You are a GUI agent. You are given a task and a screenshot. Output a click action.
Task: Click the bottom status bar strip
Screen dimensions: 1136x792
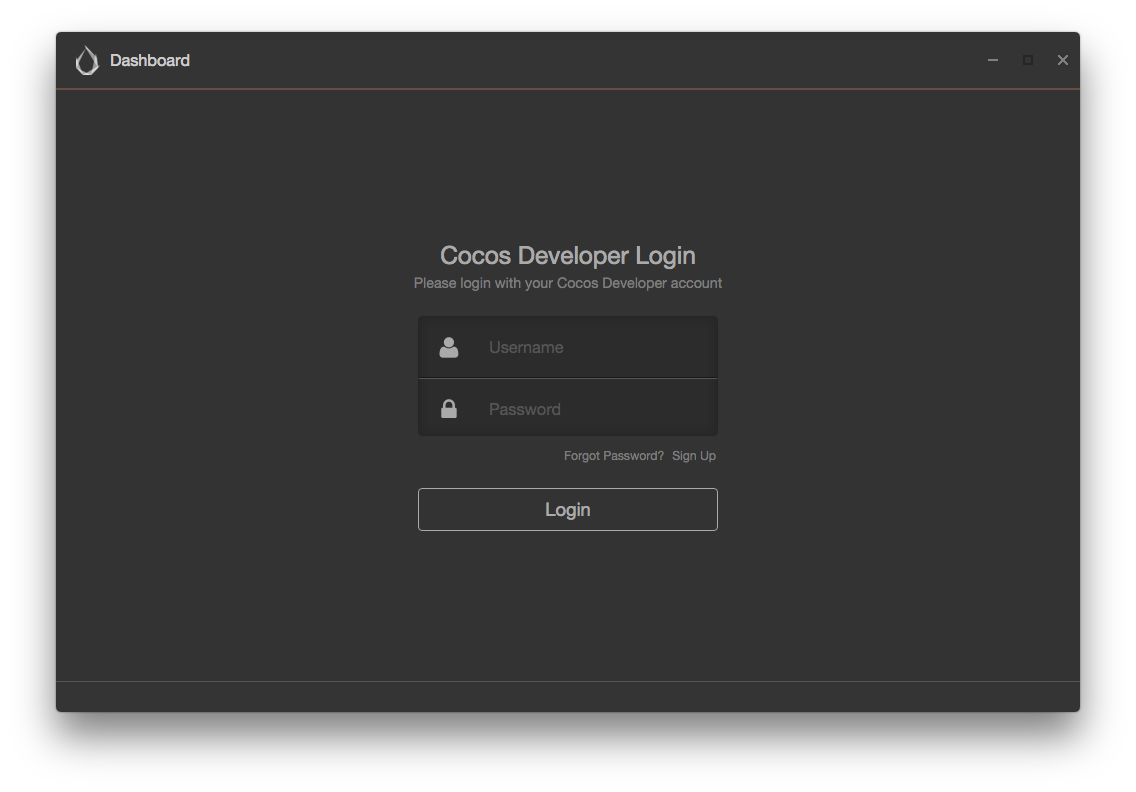click(567, 696)
